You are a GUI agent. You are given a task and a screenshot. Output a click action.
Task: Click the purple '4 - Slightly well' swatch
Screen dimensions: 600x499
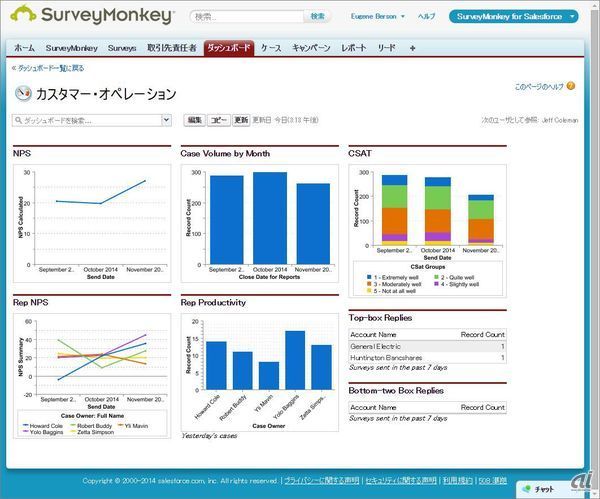[436, 284]
